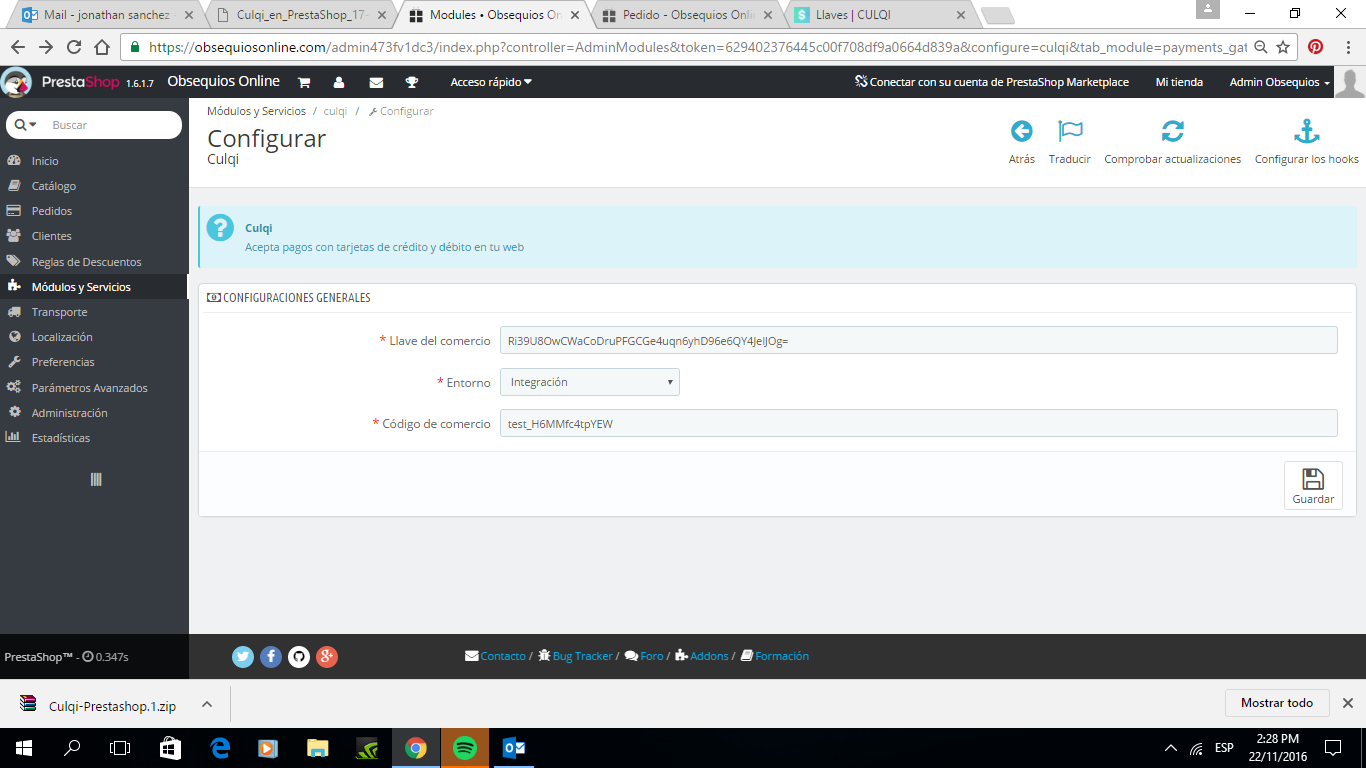Click the Pinterest extension icon
The height and width of the screenshot is (768, 1366).
1316,47
